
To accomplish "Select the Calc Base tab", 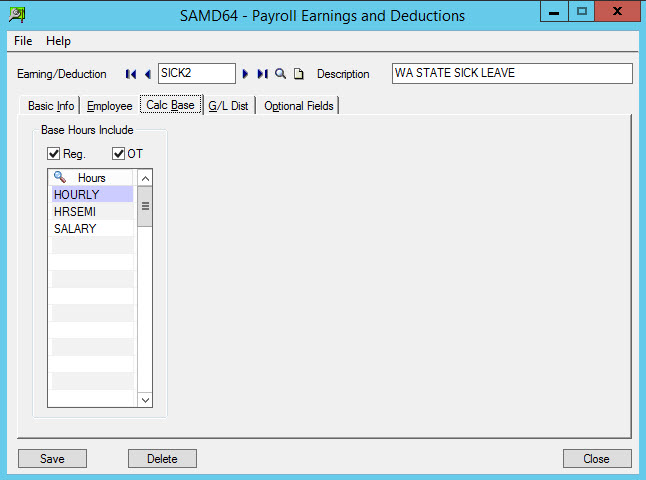I will pos(170,105).
